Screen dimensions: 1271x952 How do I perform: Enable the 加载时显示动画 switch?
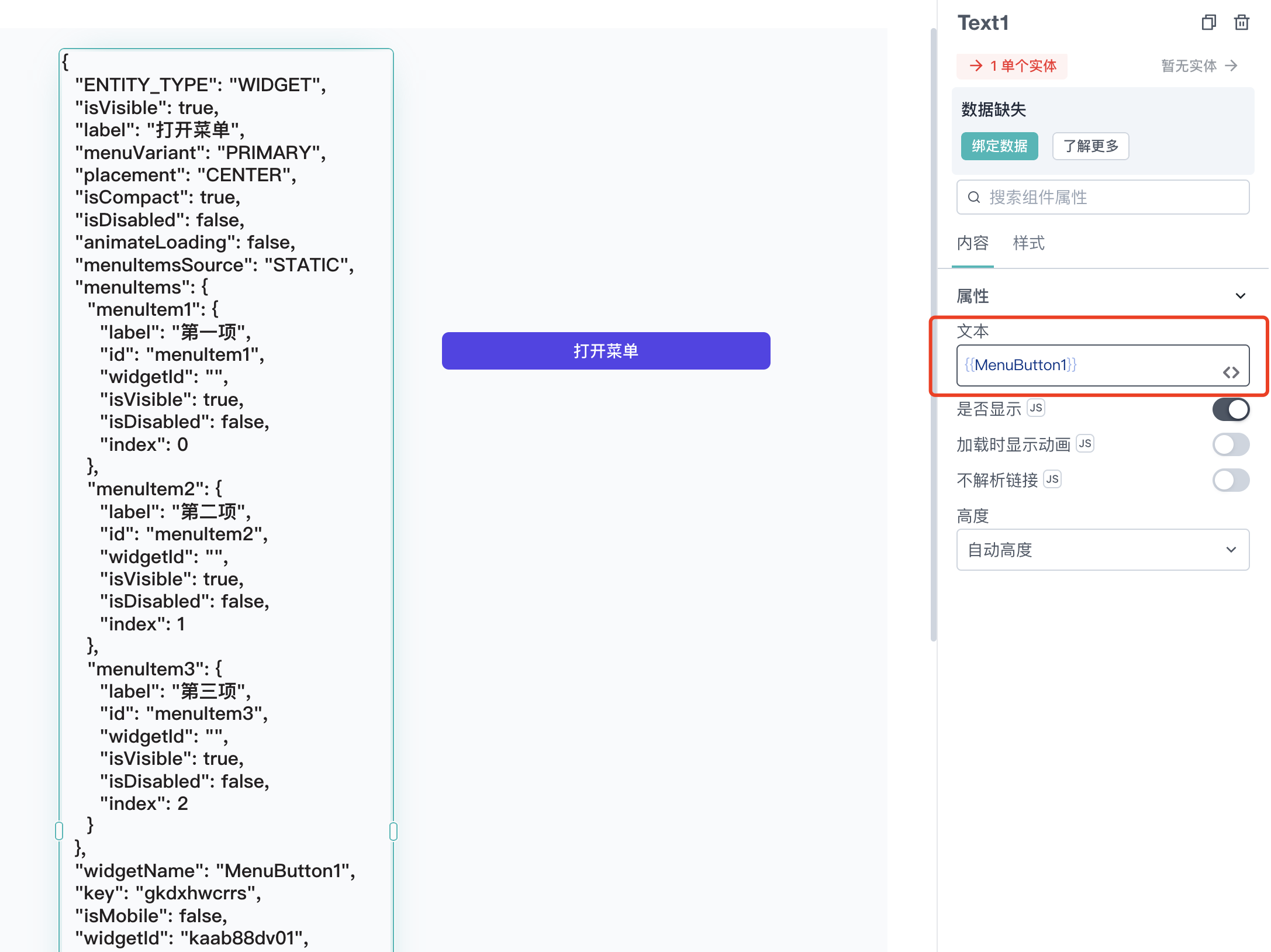(1231, 445)
